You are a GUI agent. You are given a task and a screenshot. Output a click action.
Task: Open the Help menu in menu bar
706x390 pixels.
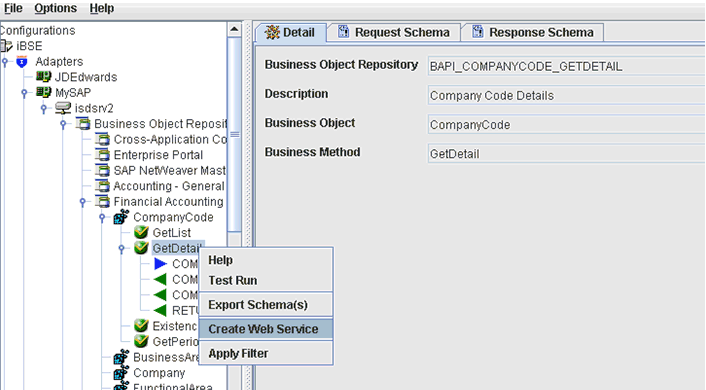pos(102,8)
